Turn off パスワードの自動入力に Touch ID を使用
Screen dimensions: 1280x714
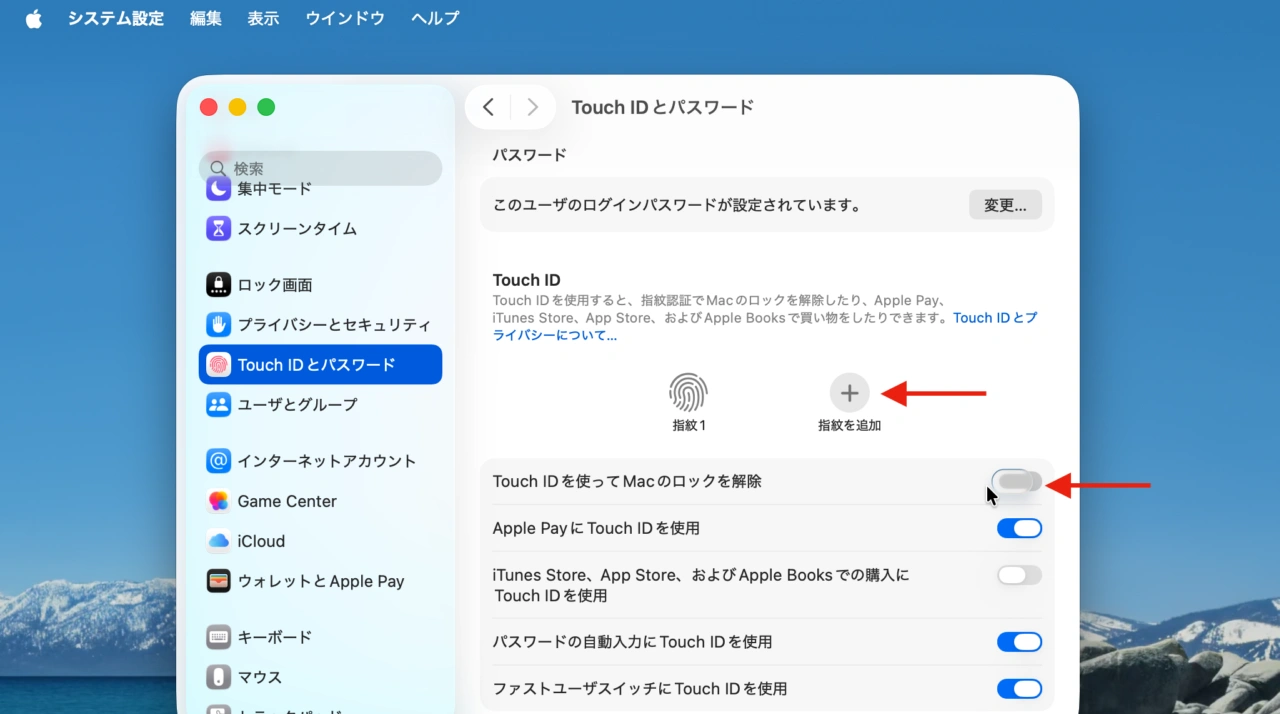tap(1019, 641)
